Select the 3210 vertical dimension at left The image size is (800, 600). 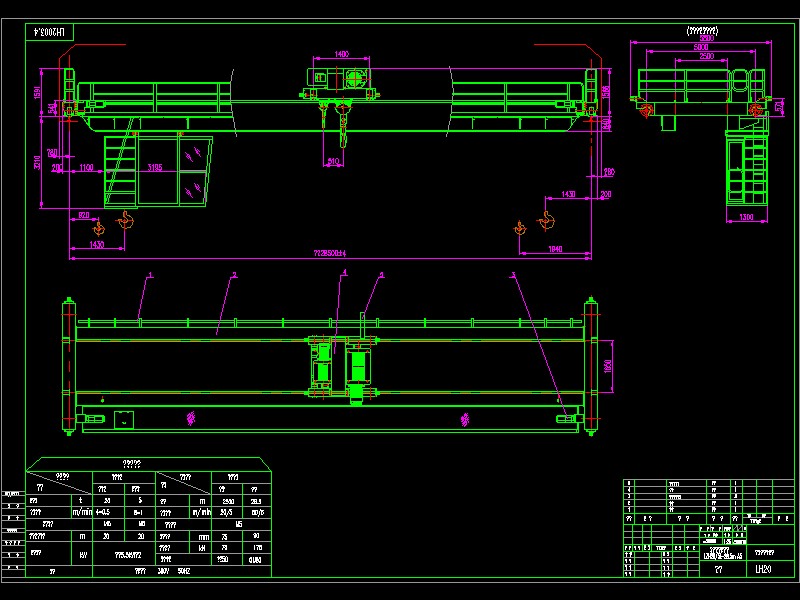tap(37, 163)
